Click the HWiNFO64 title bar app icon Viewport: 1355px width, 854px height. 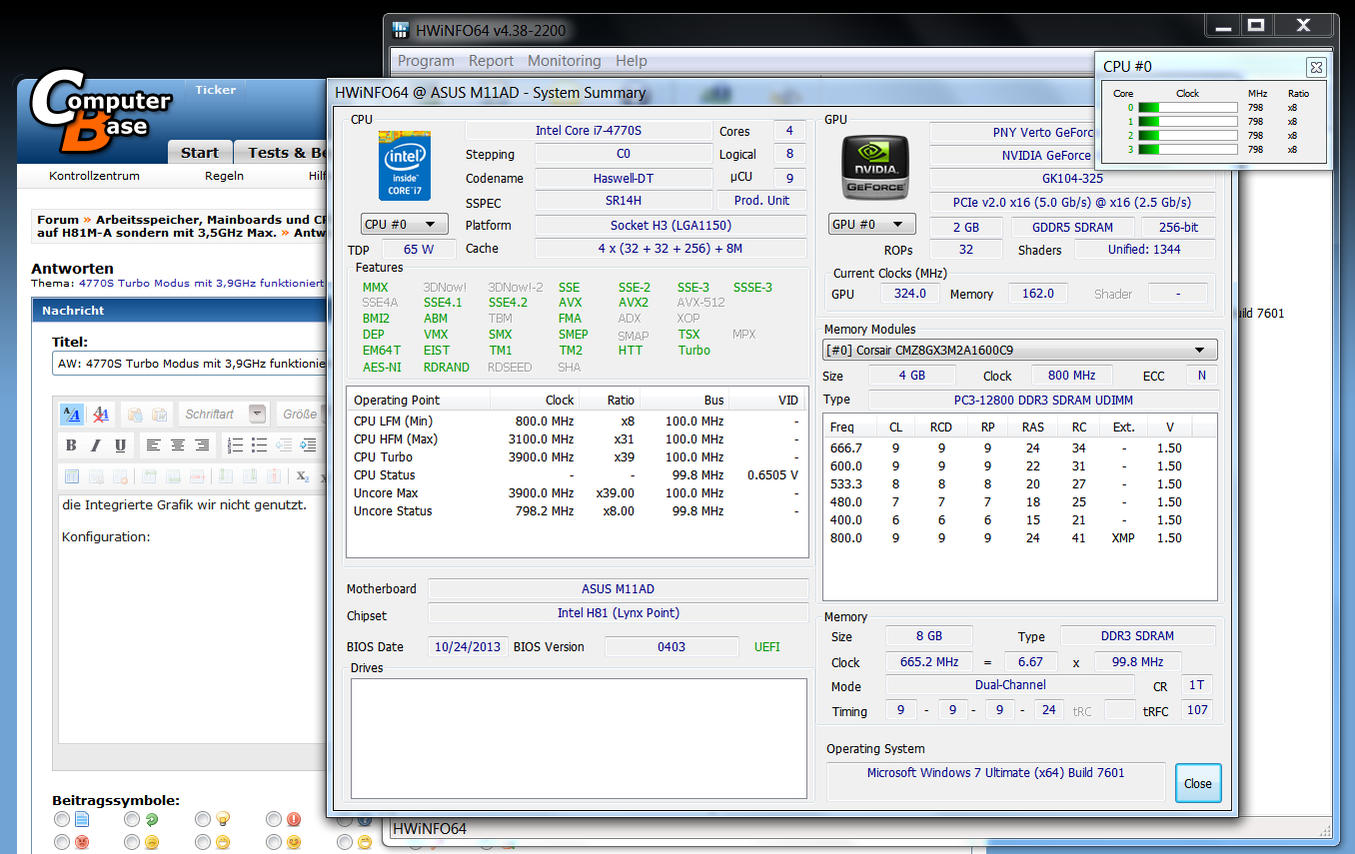click(x=401, y=30)
